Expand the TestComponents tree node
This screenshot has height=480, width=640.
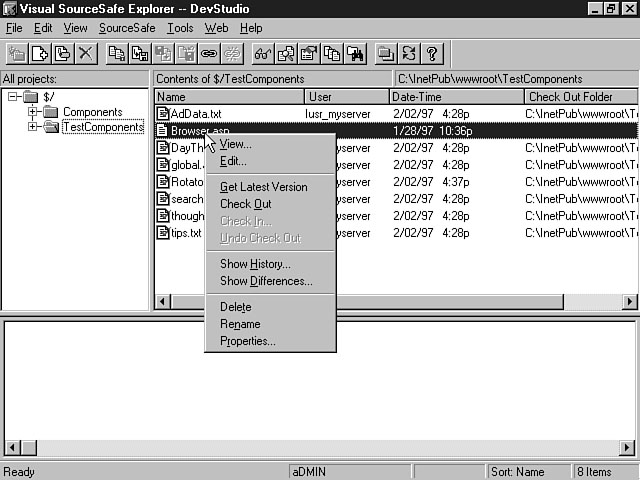33,127
